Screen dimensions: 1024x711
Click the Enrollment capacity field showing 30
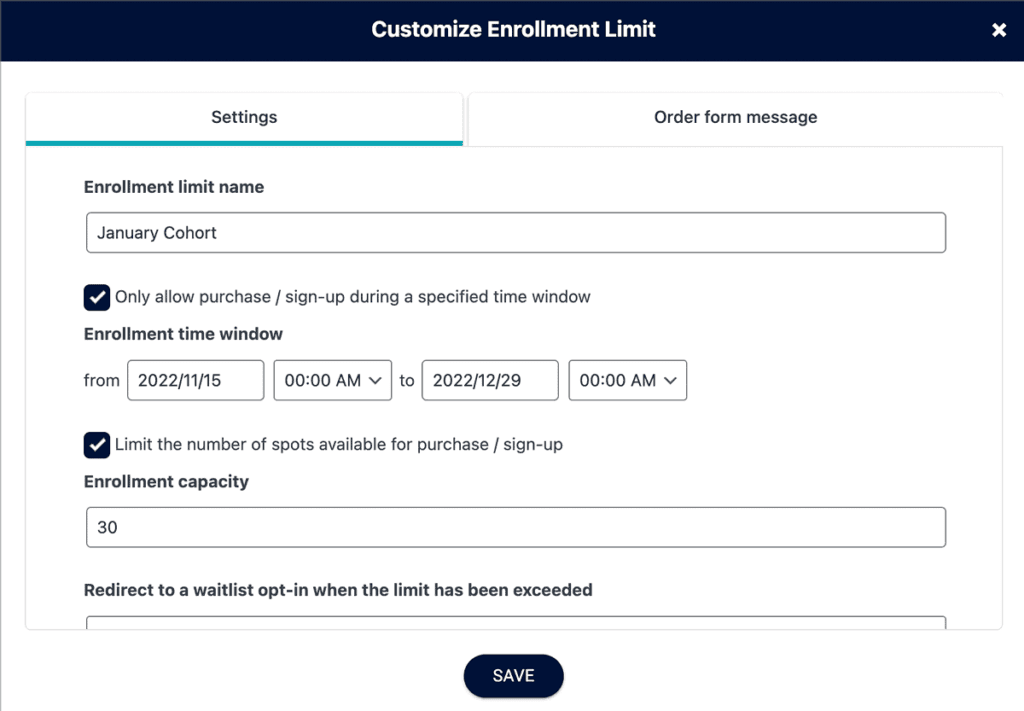coord(515,527)
